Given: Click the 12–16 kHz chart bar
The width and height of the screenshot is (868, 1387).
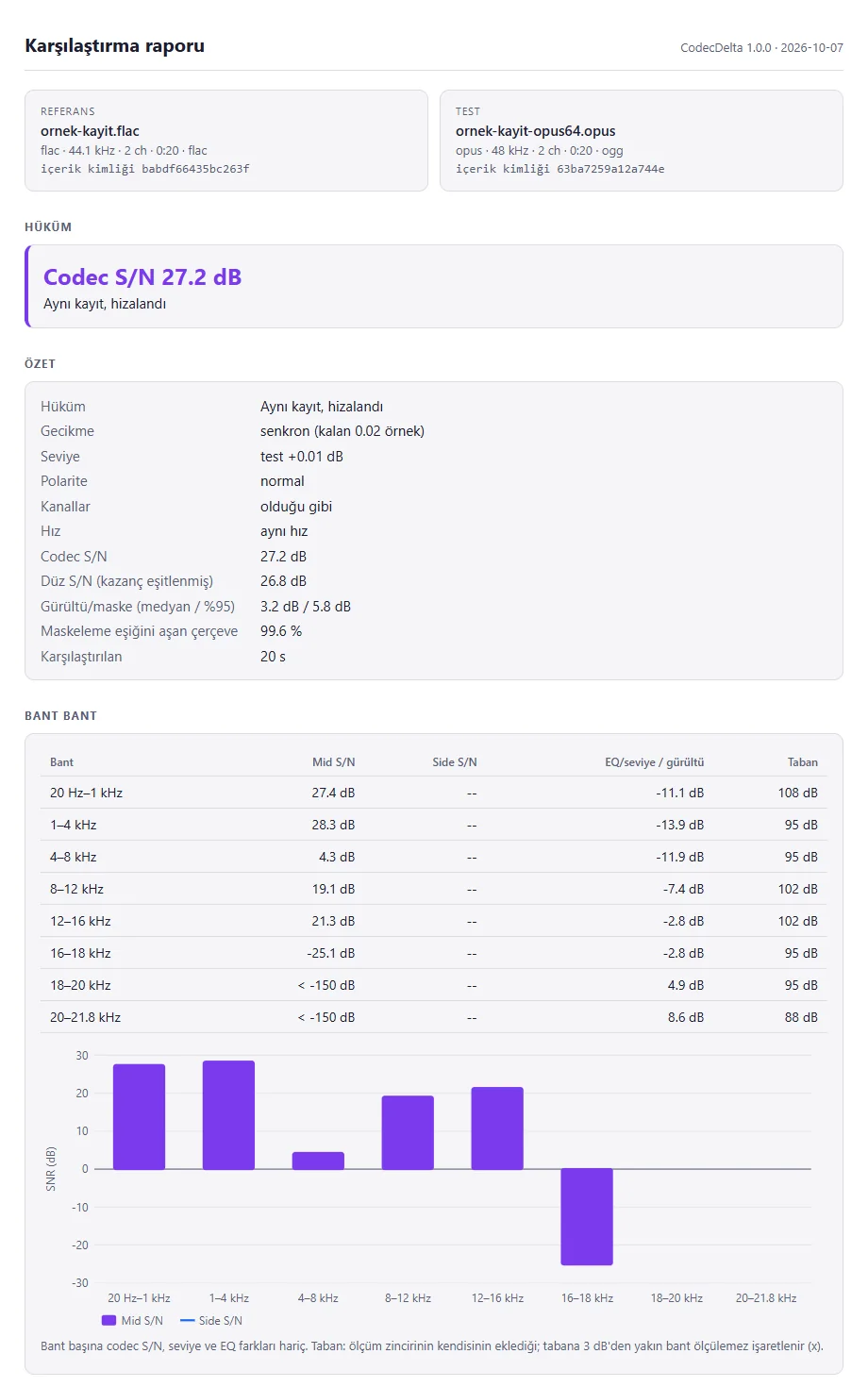Looking at the screenshot, I should click(x=497, y=1128).
